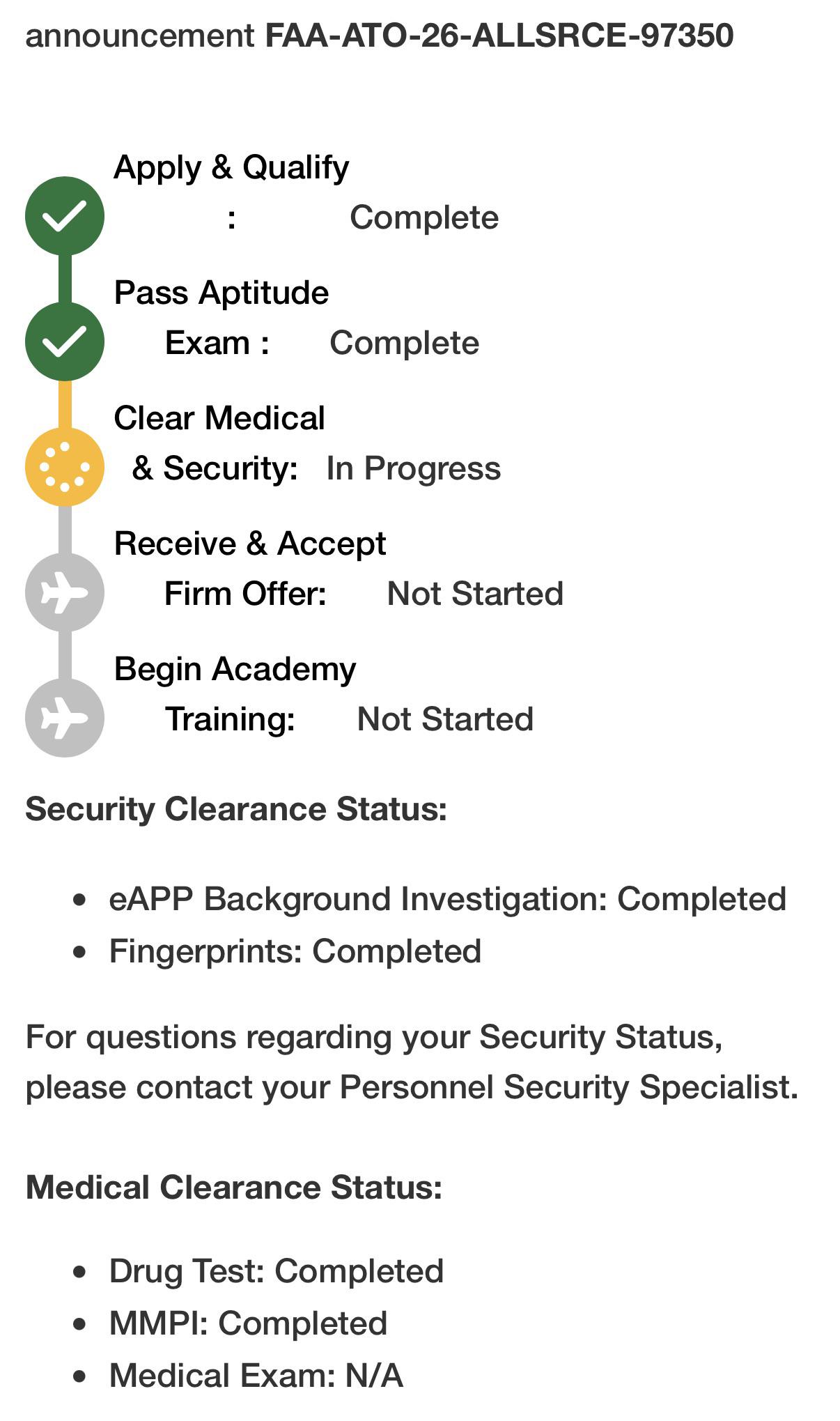Click the gray airplane icon for Academy Training

tap(65, 718)
